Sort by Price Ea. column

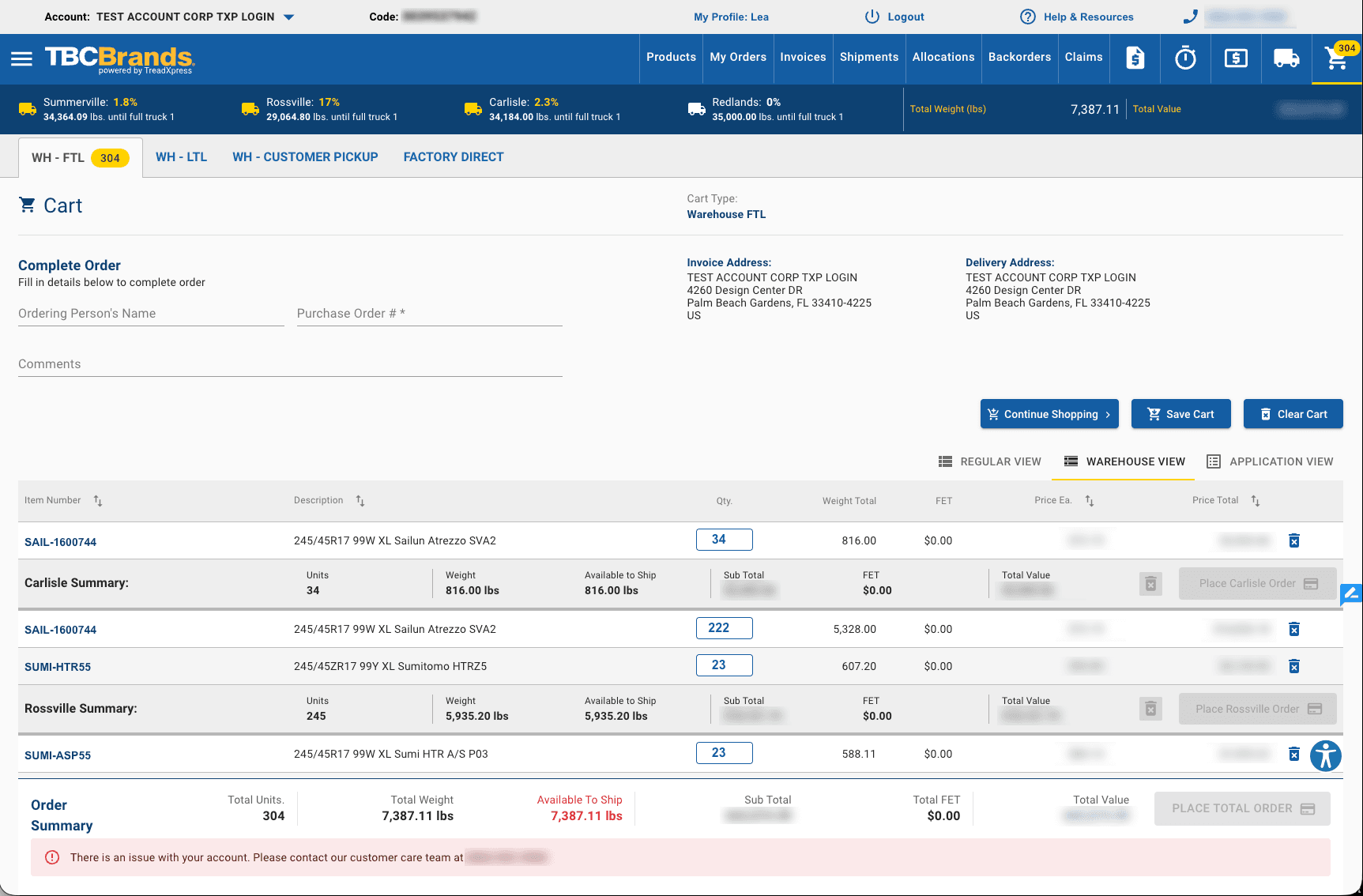(x=1090, y=501)
